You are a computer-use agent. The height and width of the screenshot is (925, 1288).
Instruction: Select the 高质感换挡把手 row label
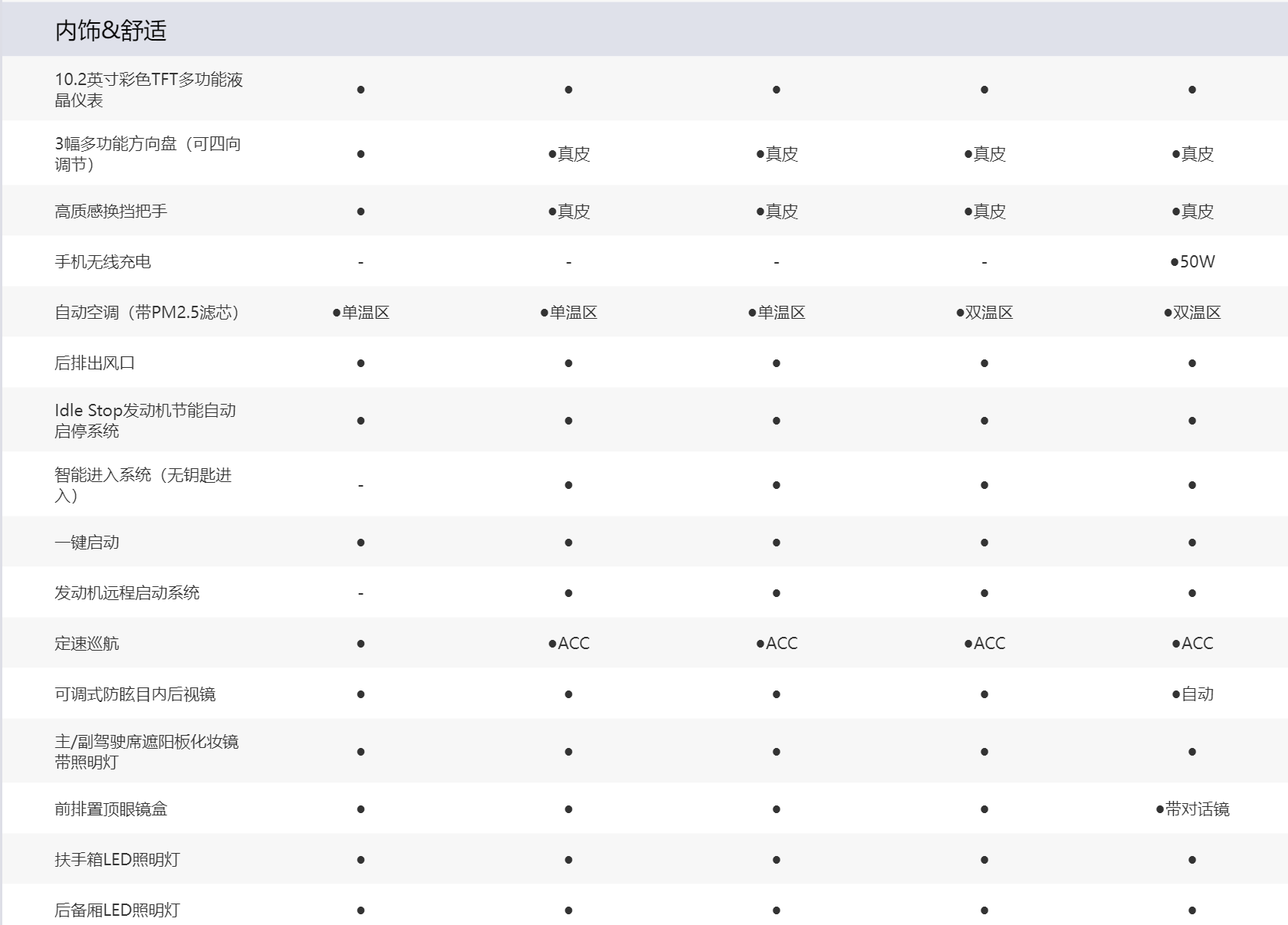(110, 212)
